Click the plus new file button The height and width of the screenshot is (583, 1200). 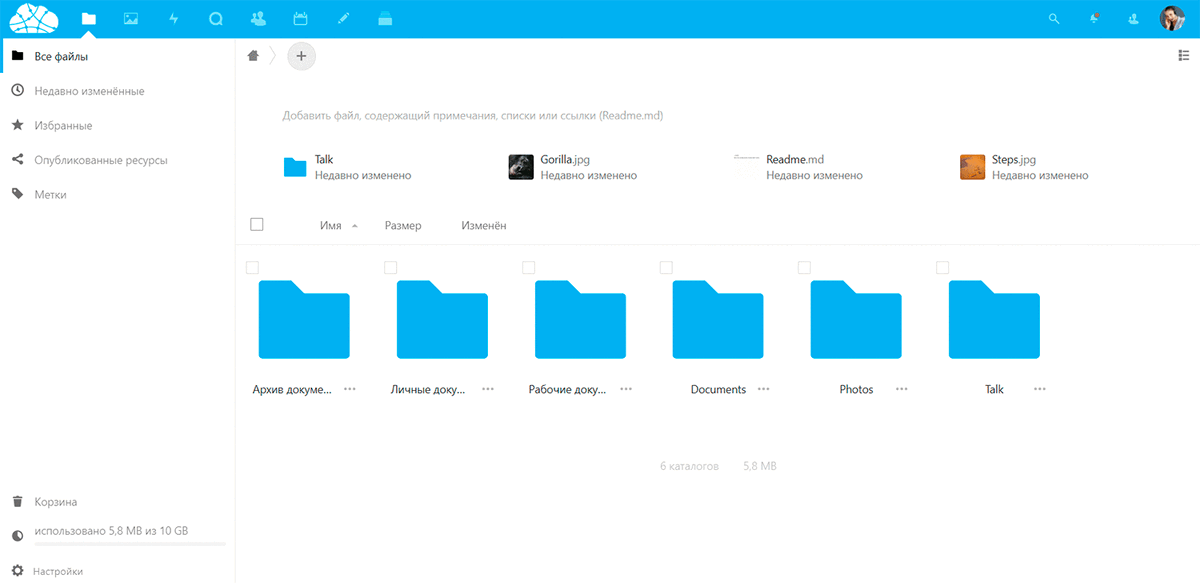tap(301, 56)
